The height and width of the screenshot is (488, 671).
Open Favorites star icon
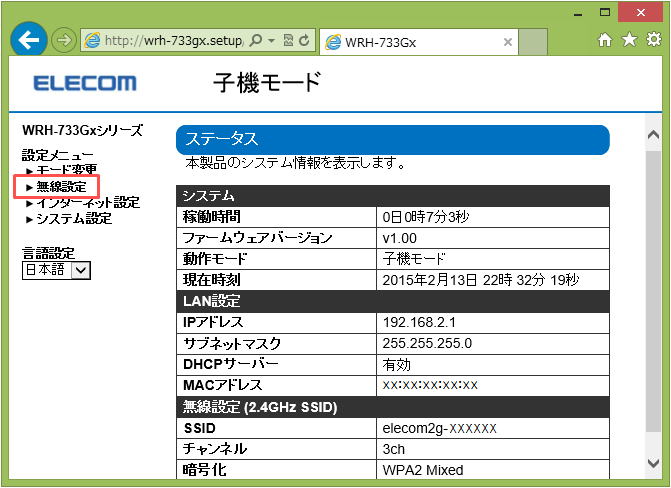629,40
